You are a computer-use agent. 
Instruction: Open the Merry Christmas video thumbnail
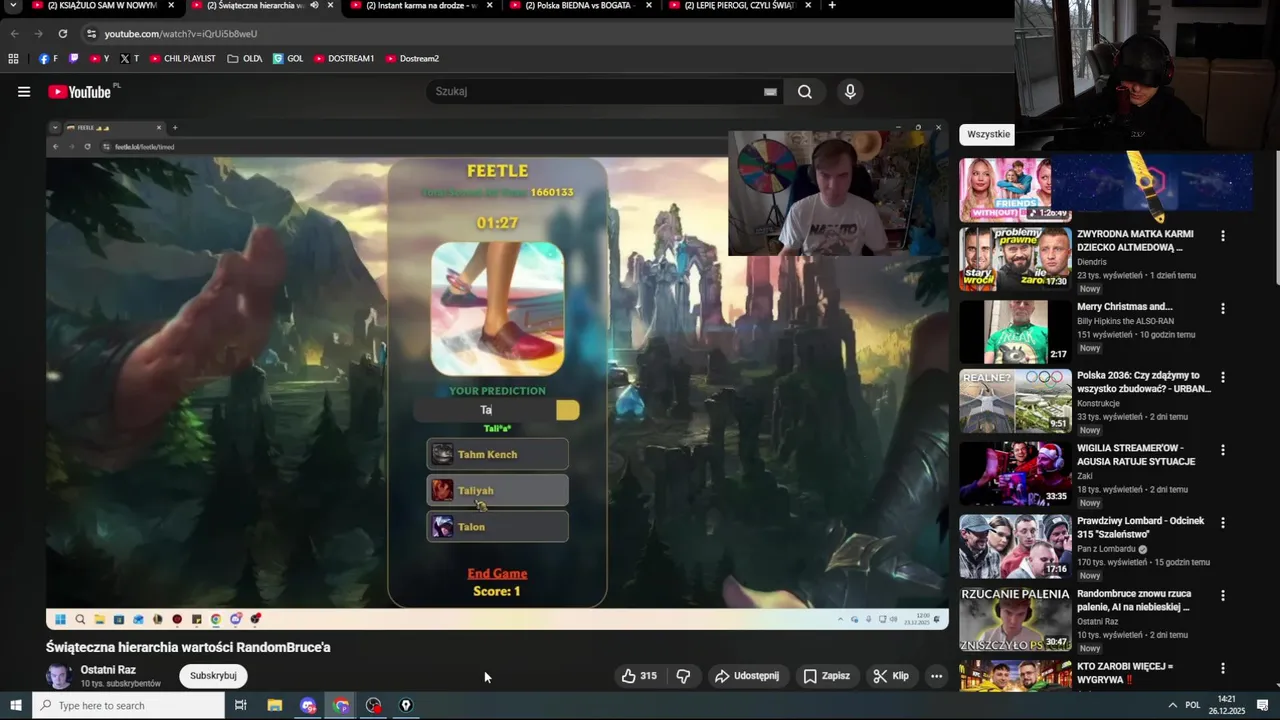[1015, 331]
